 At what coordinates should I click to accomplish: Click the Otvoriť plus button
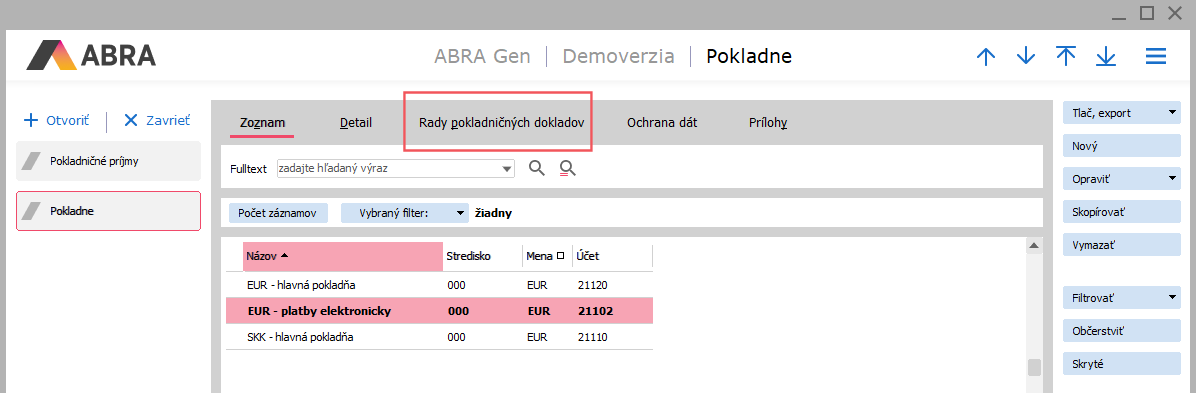56,121
